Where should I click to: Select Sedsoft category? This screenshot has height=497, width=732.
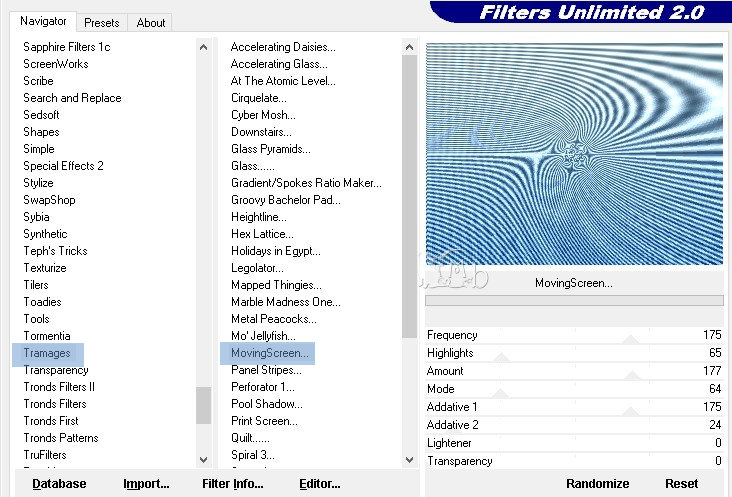(x=41, y=115)
